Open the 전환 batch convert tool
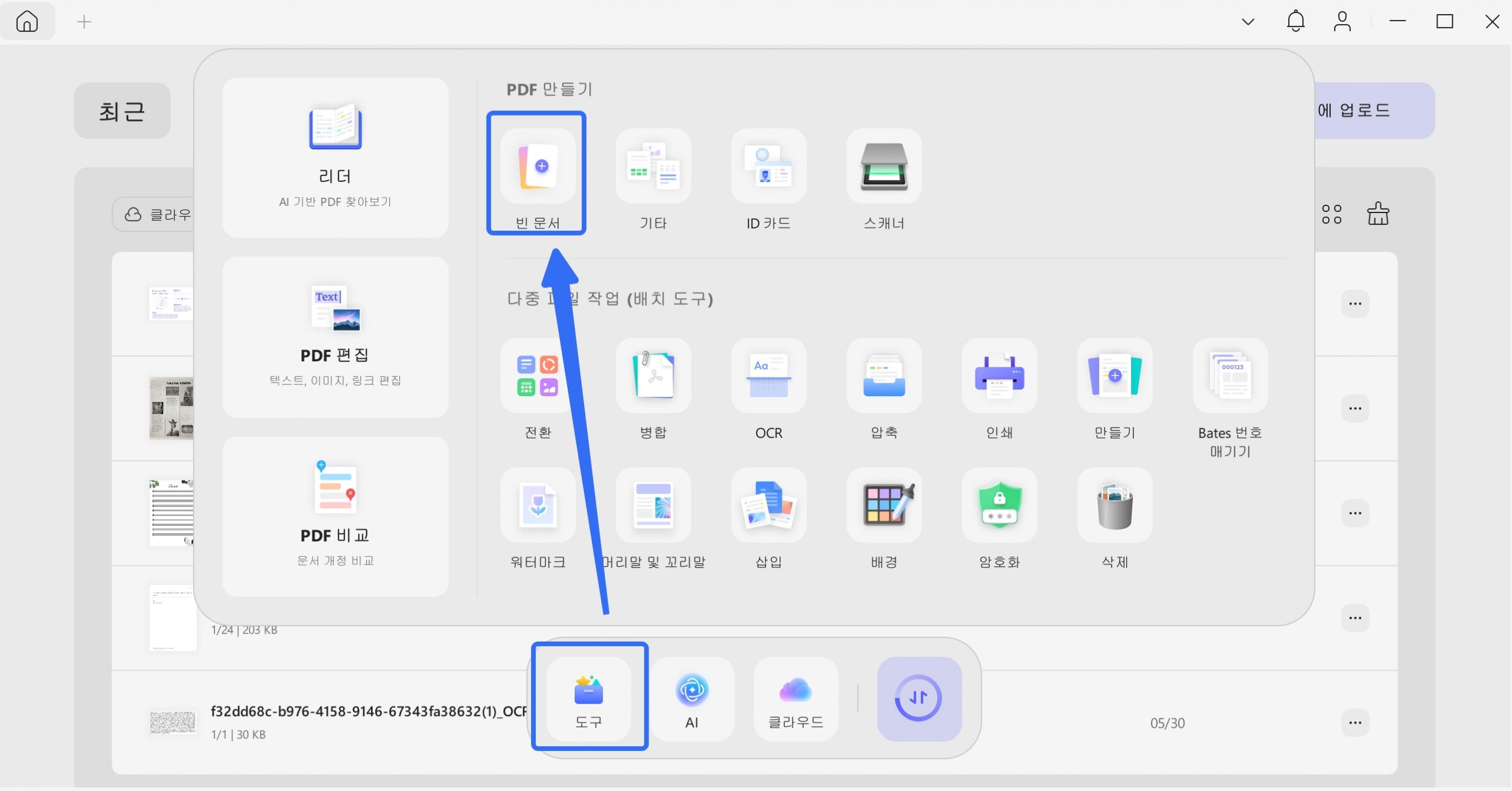 coord(537,376)
